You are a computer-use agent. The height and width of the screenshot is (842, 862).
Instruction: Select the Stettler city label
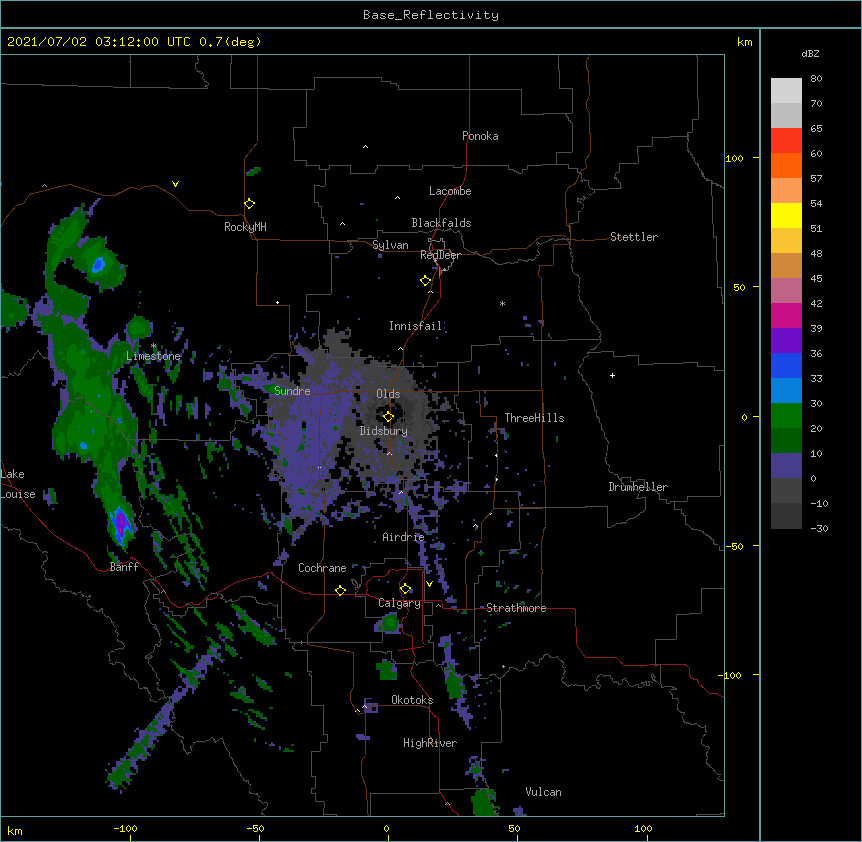pyautogui.click(x=633, y=237)
